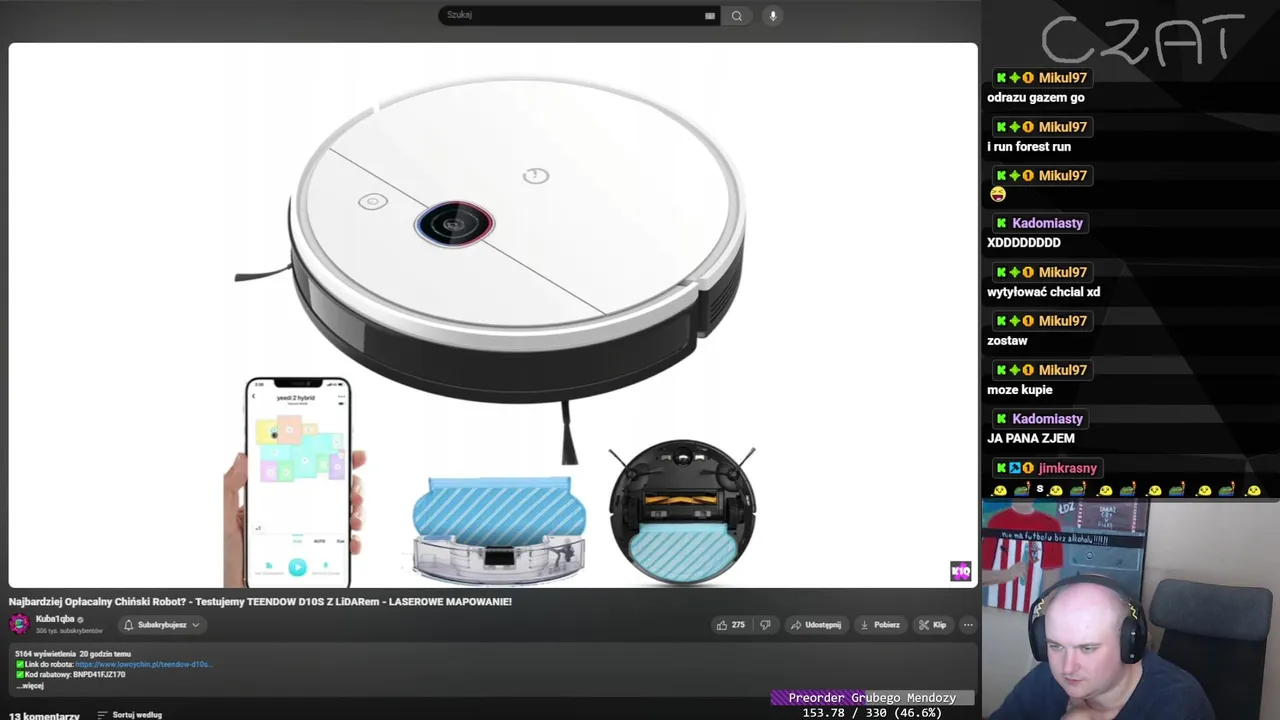The image size is (1280, 720).
Task: Focus the Szukaj search field
Action: (x=578, y=15)
